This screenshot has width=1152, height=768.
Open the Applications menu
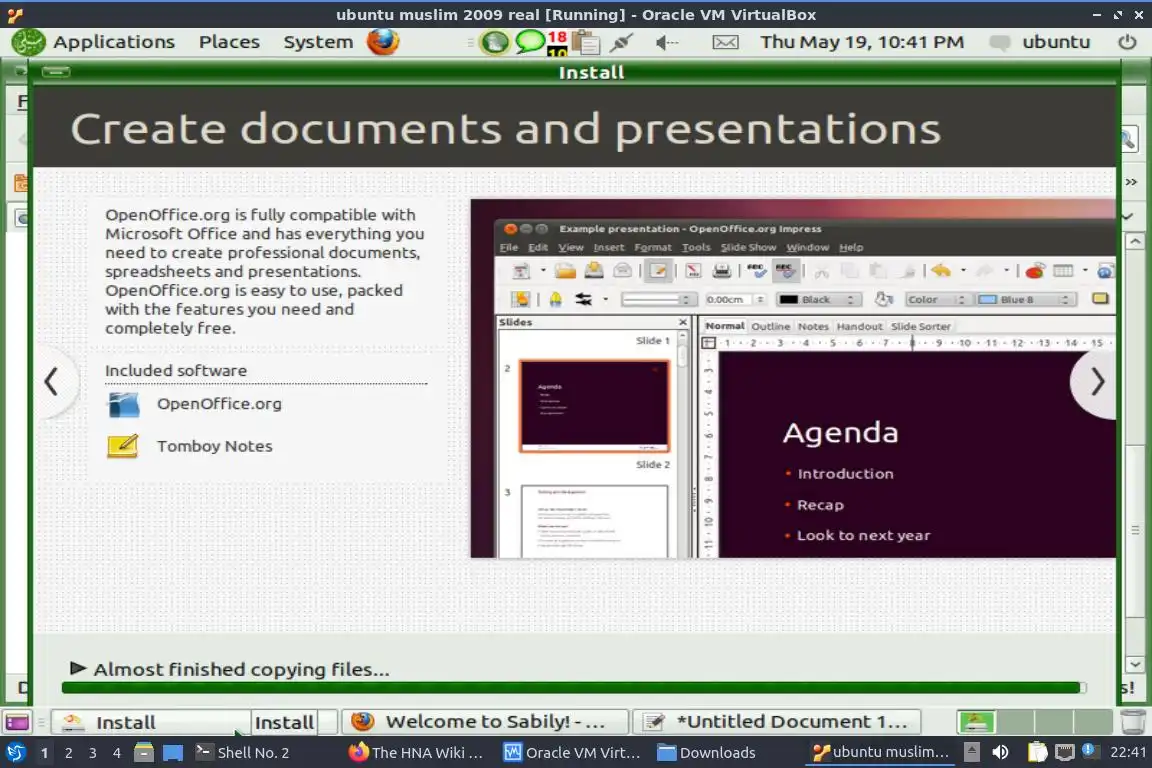point(114,42)
